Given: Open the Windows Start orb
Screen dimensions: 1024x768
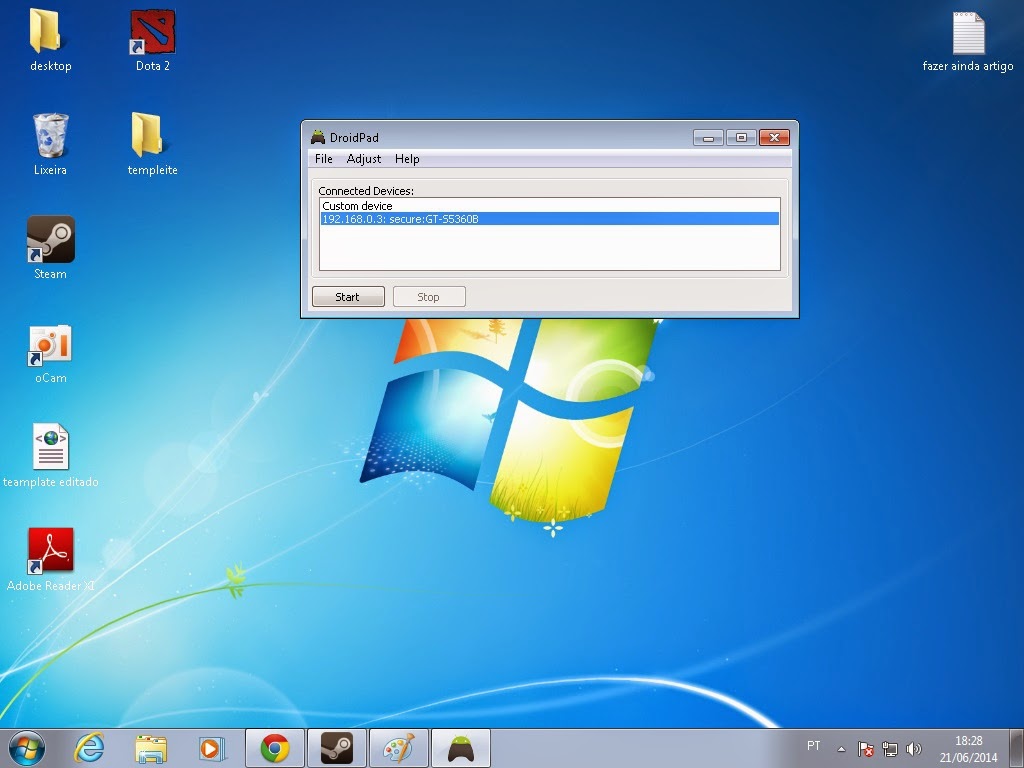Looking at the screenshot, I should (27, 748).
